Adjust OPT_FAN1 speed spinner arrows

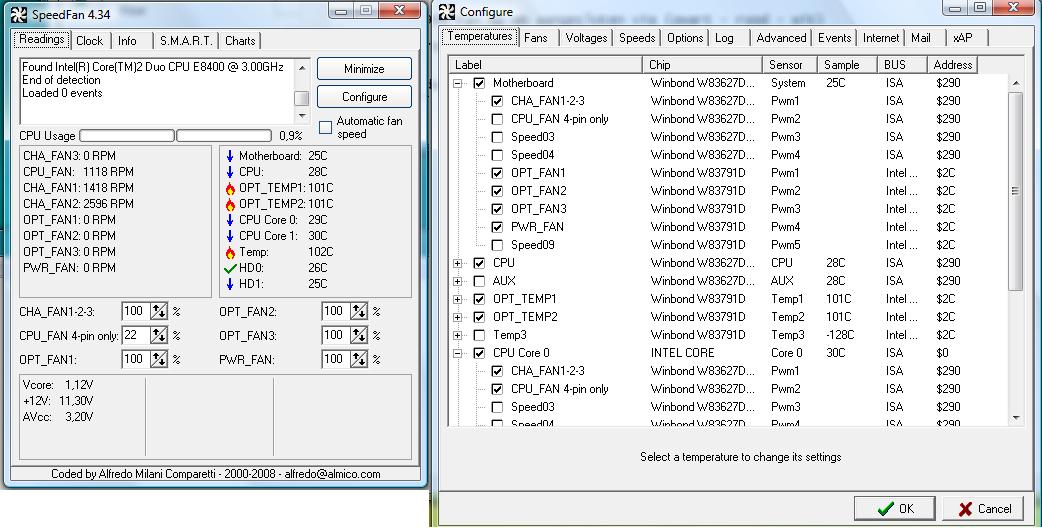point(159,359)
